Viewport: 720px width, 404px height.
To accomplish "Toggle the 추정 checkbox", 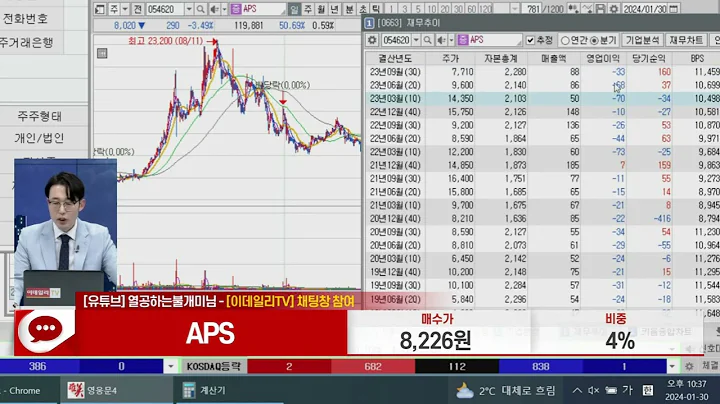I will [531, 40].
